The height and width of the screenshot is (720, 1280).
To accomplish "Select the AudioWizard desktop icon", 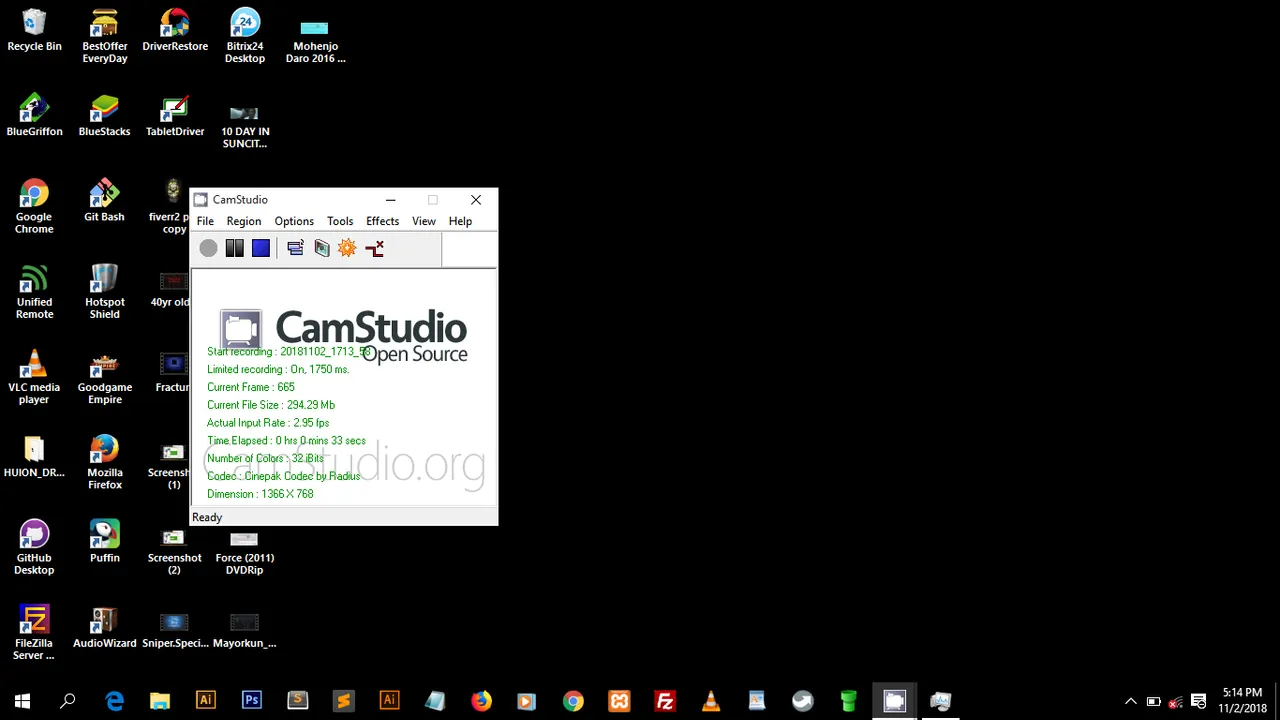I will (105, 626).
